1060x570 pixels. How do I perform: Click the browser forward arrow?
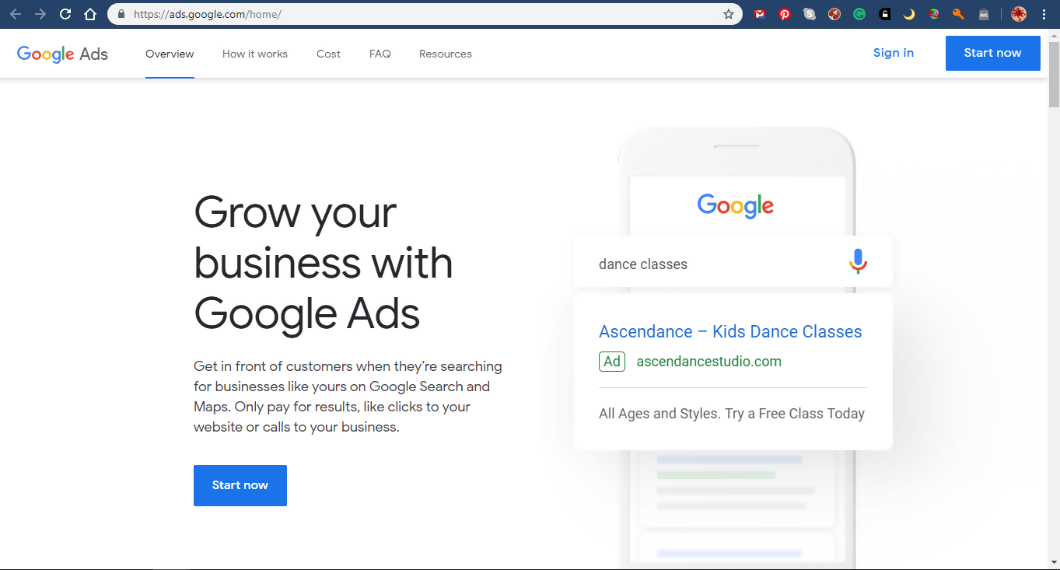click(41, 14)
